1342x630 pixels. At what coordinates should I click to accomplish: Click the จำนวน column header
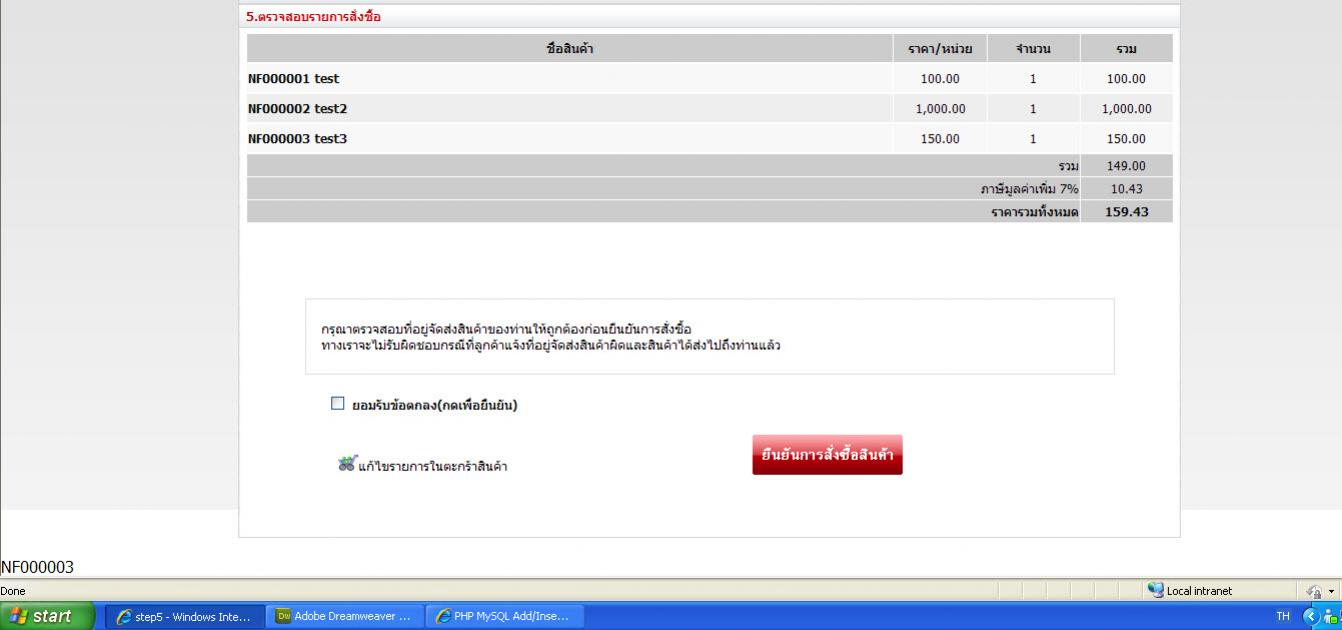(1033, 49)
